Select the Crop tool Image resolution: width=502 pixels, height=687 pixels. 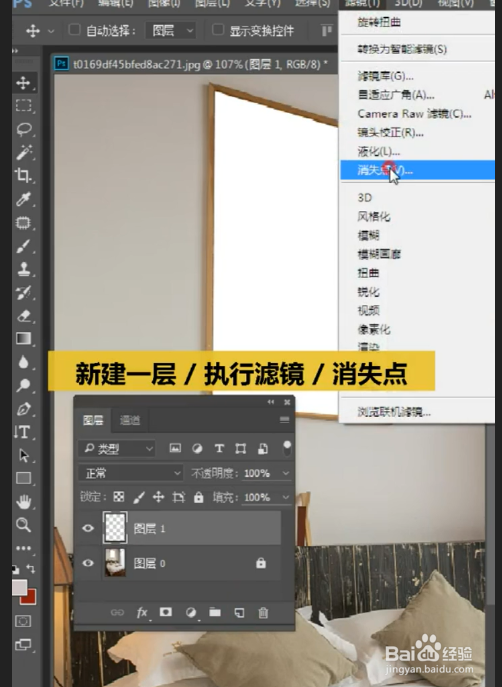click(23, 175)
